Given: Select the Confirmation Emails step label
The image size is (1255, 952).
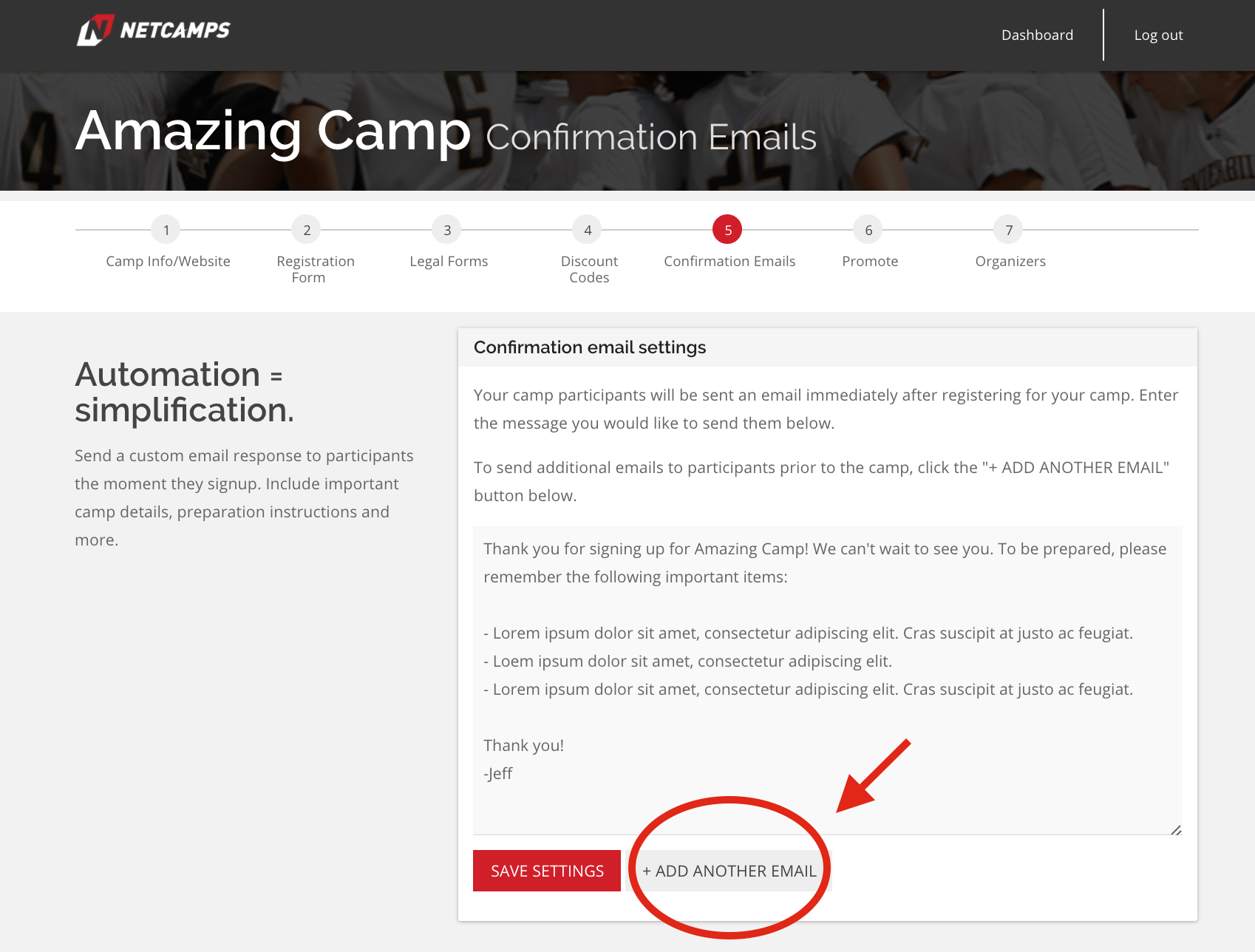Looking at the screenshot, I should pyautogui.click(x=729, y=261).
